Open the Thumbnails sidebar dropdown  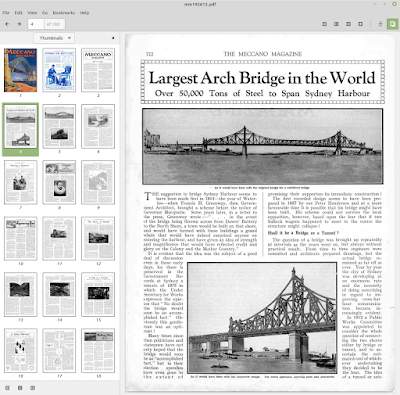[54, 38]
